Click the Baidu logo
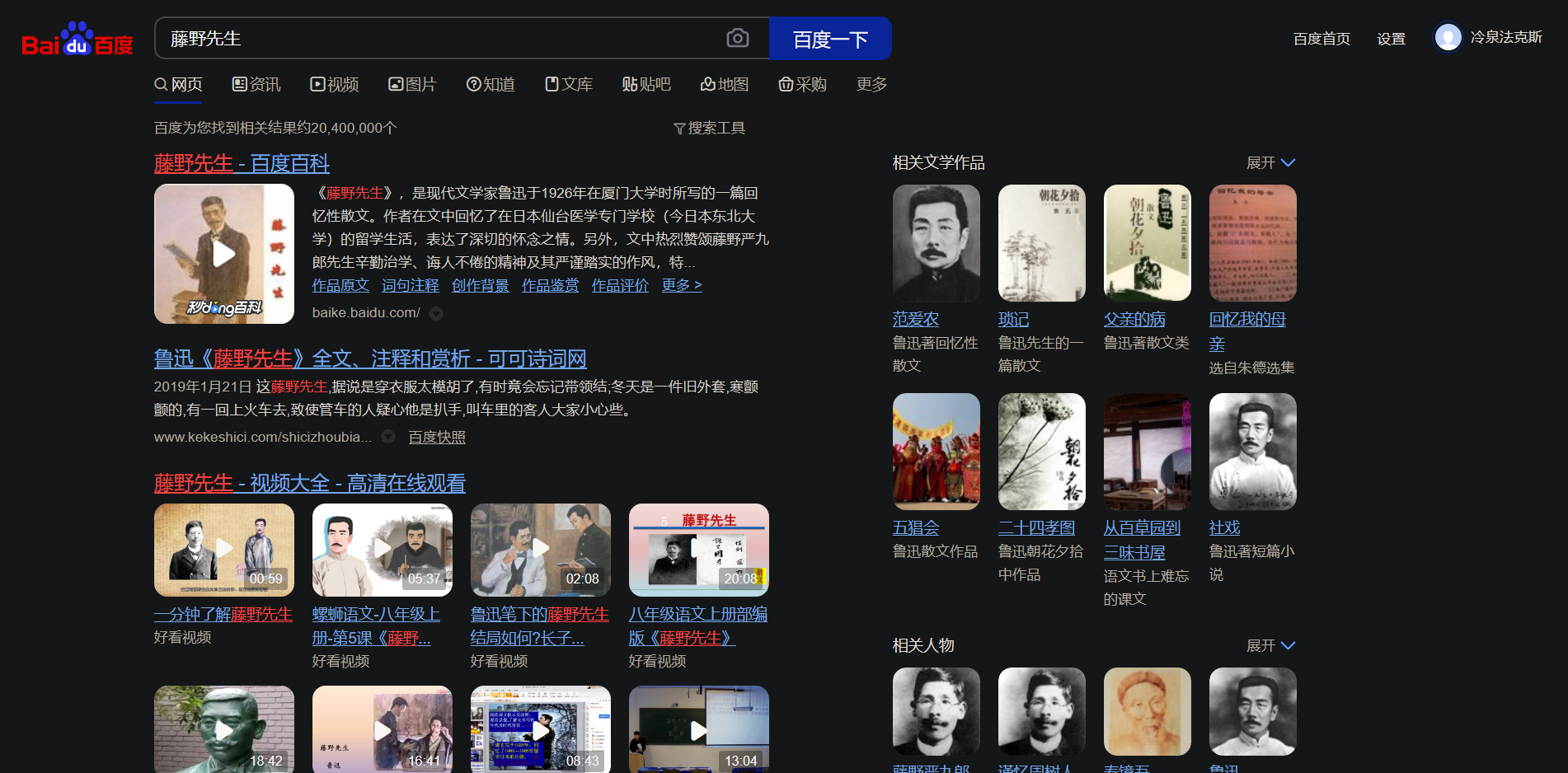 click(77, 39)
